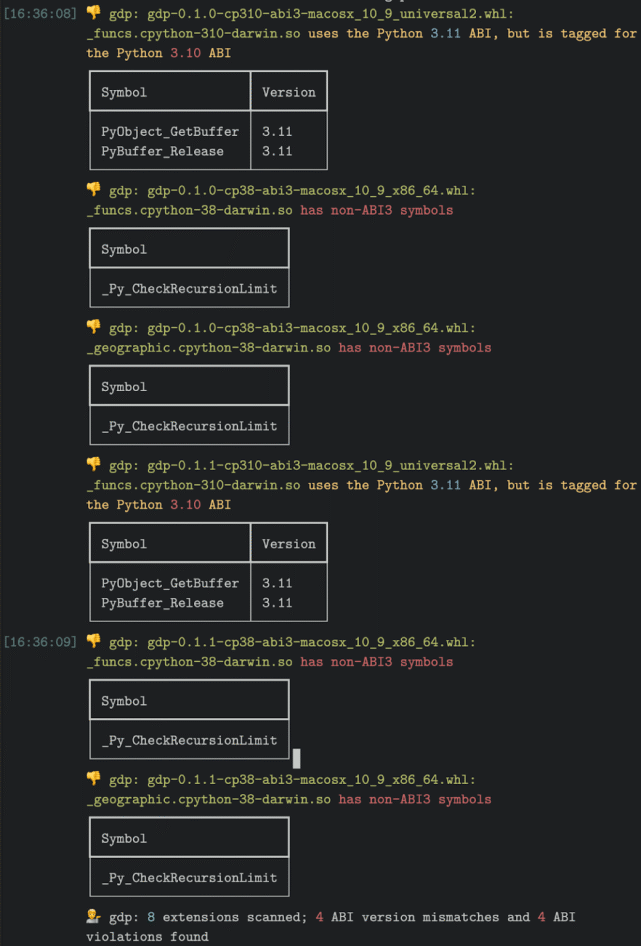Image resolution: width=641 pixels, height=946 pixels.
Task: Click the gdp-0.1.1-cp310-abi3-macosx_10_9_universal2.whl filename
Action: pyautogui.click(x=330, y=466)
